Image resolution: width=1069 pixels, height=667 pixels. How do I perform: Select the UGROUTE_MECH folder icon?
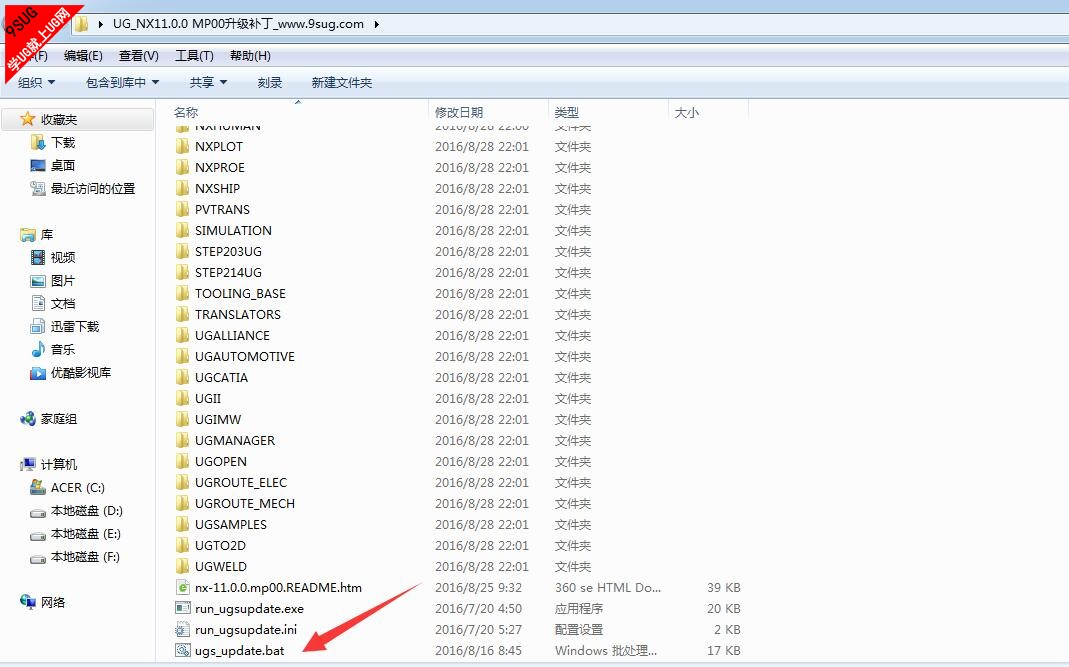(x=183, y=503)
